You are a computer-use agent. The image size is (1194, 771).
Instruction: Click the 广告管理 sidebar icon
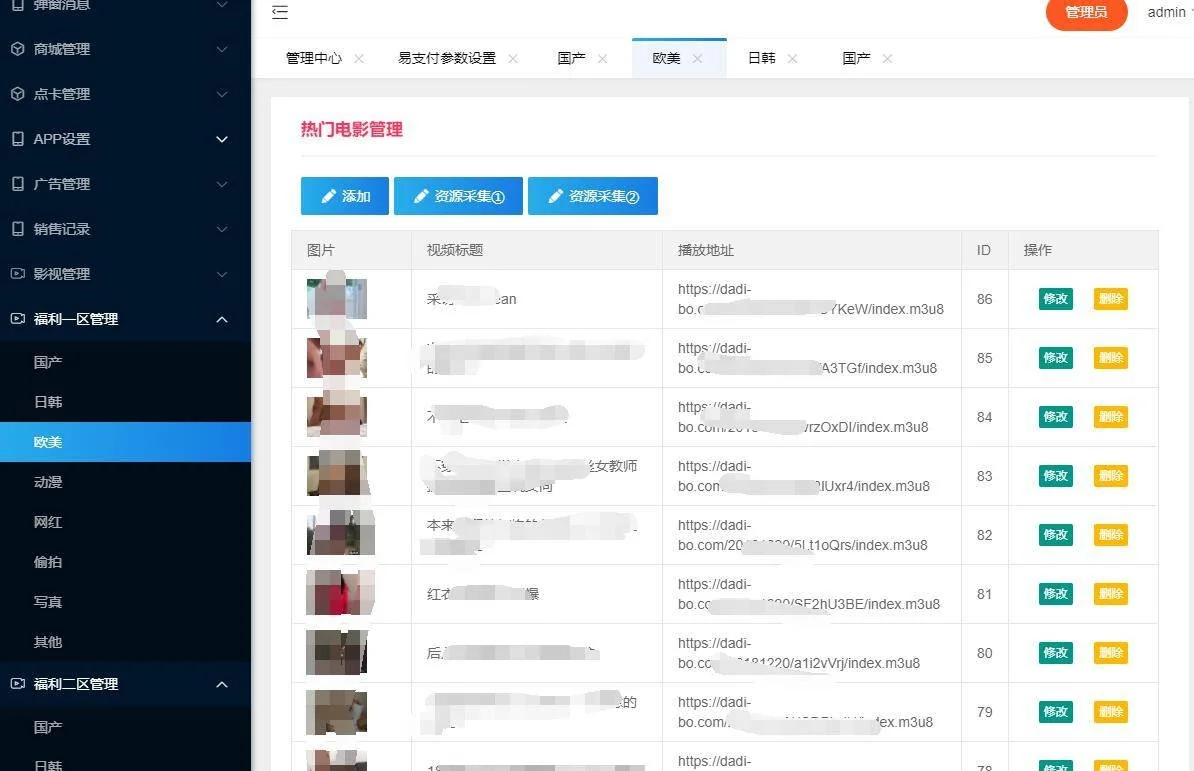tap(17, 184)
